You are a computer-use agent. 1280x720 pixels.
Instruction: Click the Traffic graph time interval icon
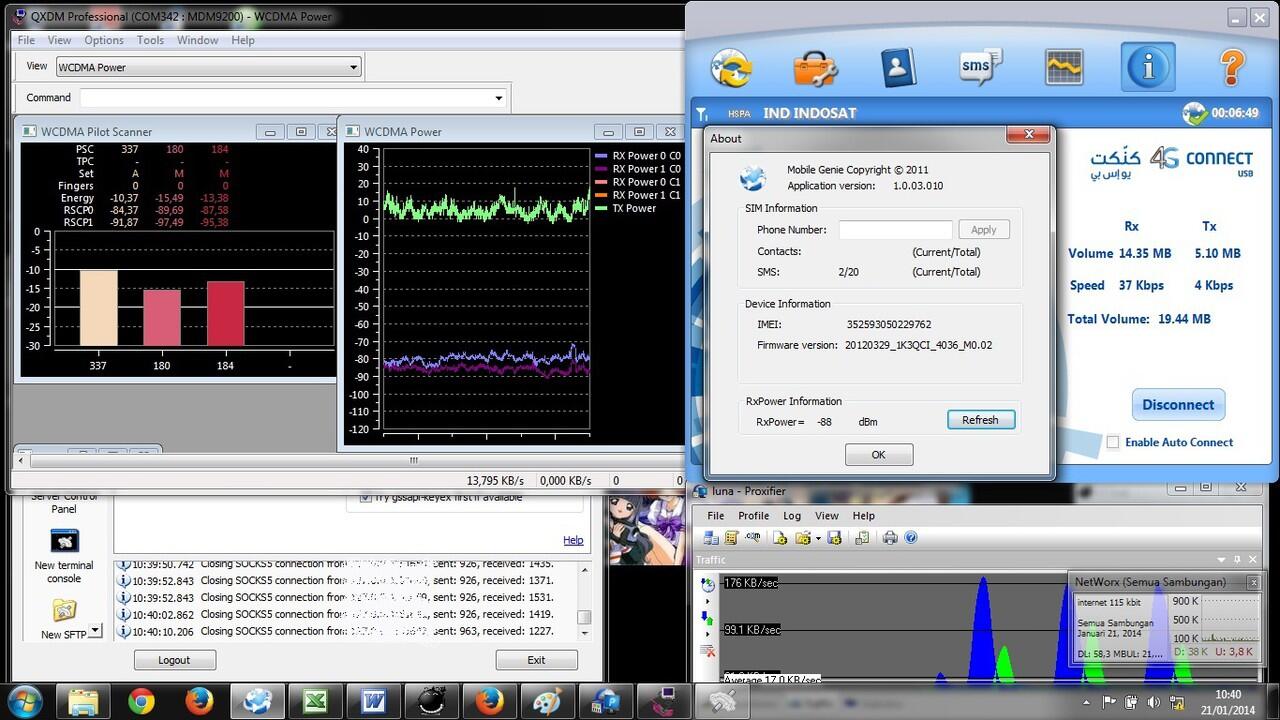coord(708,585)
